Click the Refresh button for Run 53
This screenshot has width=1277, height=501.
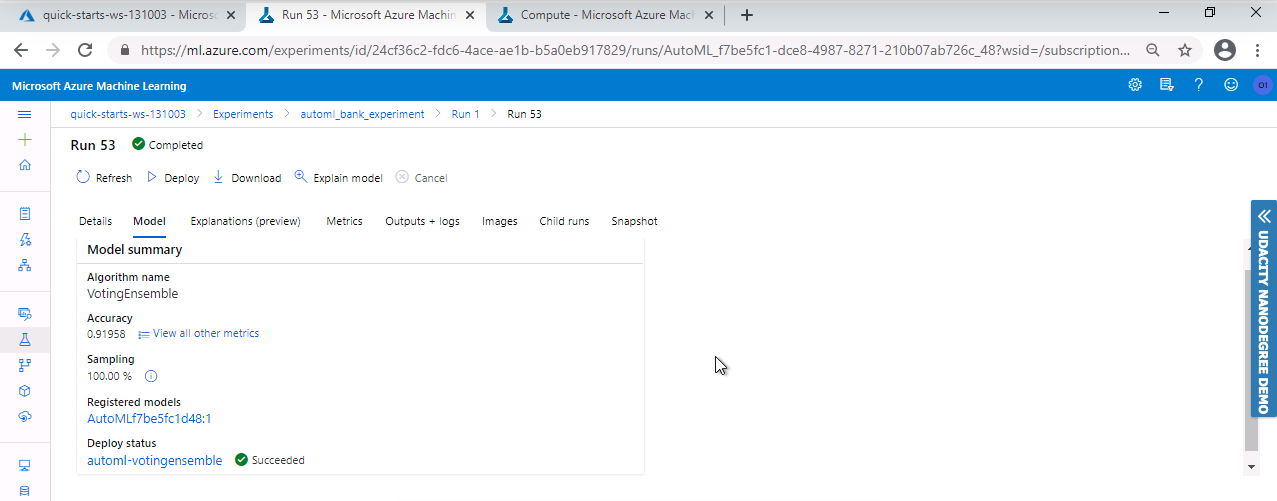[x=104, y=178]
